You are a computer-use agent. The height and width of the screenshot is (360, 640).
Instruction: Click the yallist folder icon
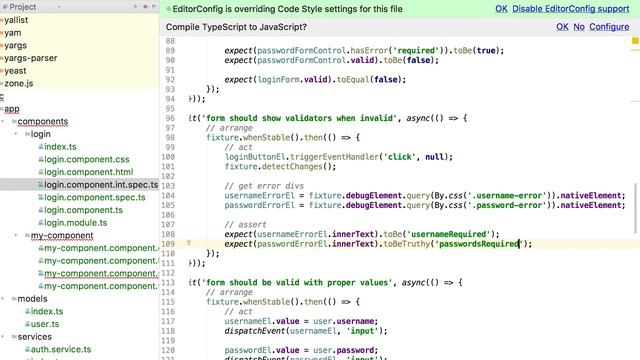(2, 20)
